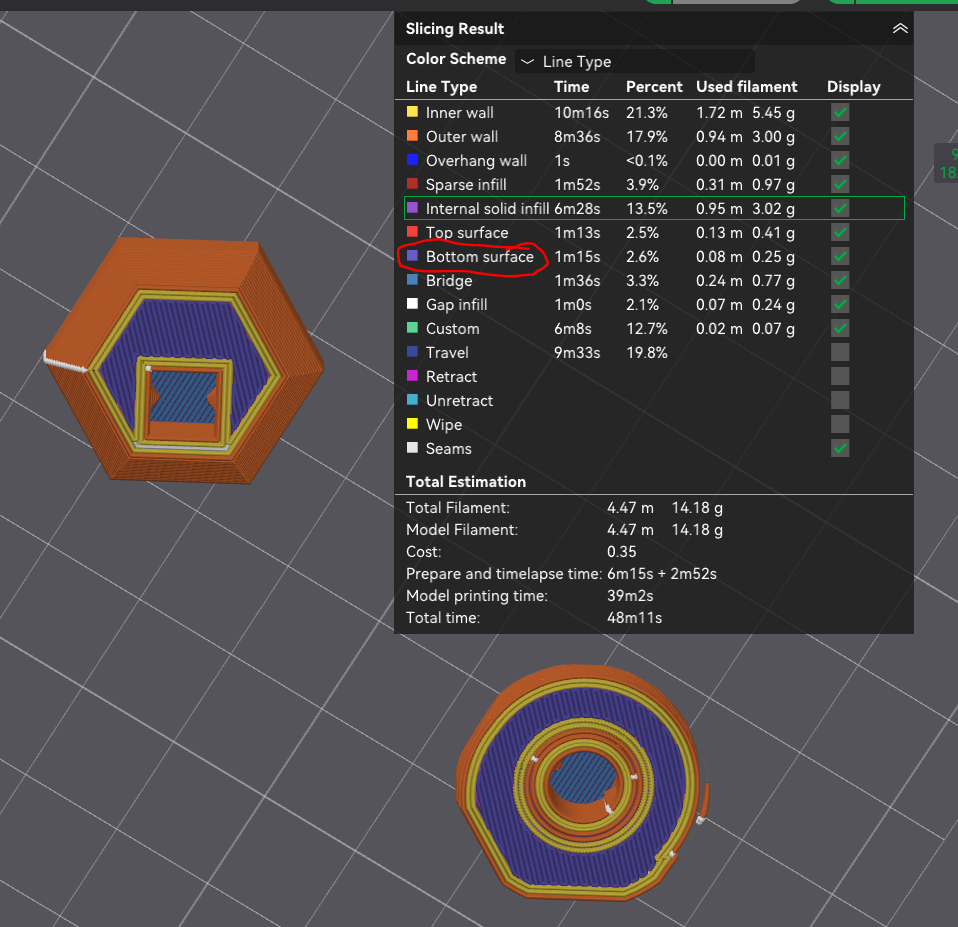The width and height of the screenshot is (958, 927).
Task: Click the Inner wall yellow color swatch
Action: click(x=412, y=112)
